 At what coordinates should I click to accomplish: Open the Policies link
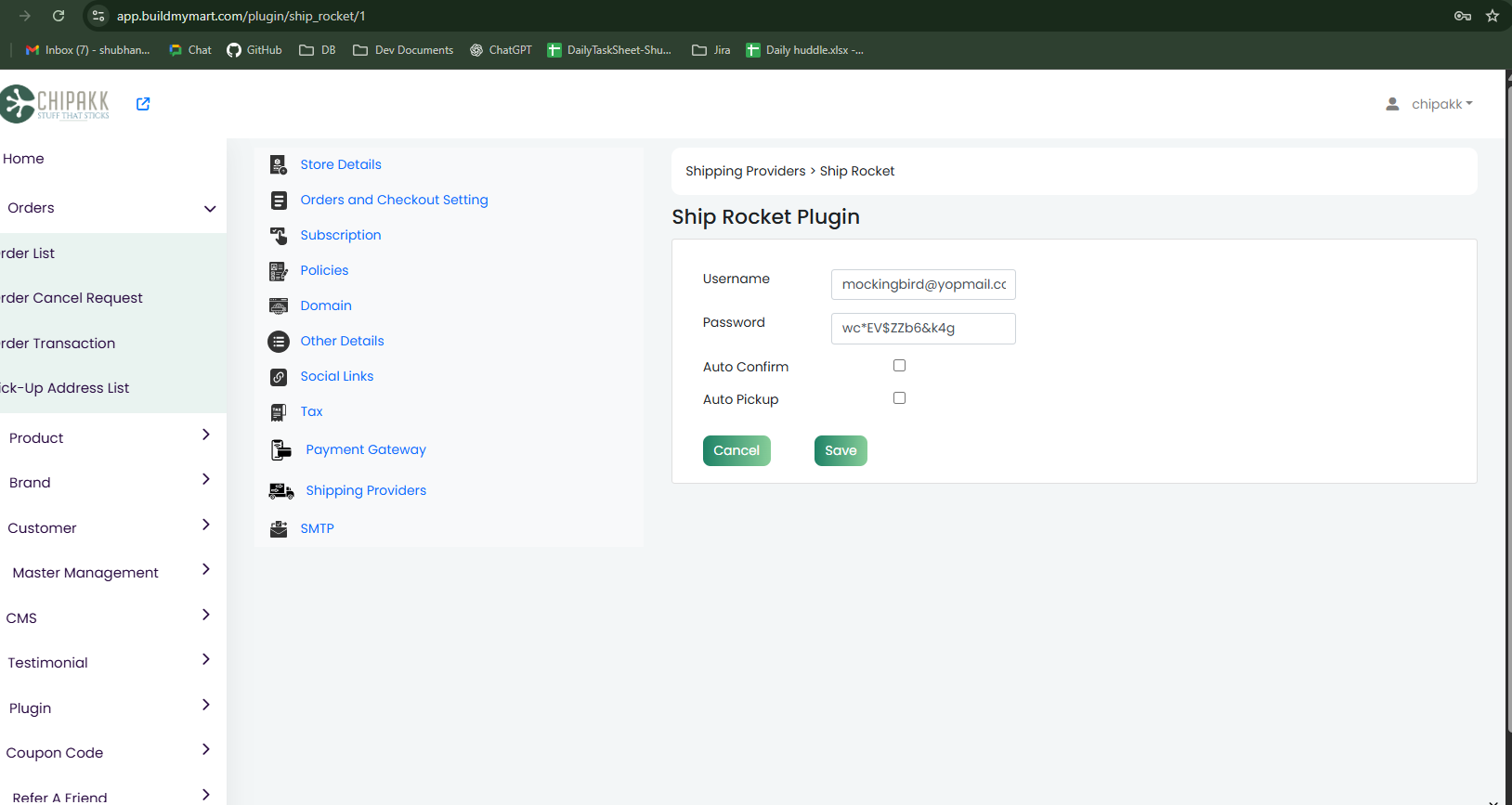click(324, 270)
